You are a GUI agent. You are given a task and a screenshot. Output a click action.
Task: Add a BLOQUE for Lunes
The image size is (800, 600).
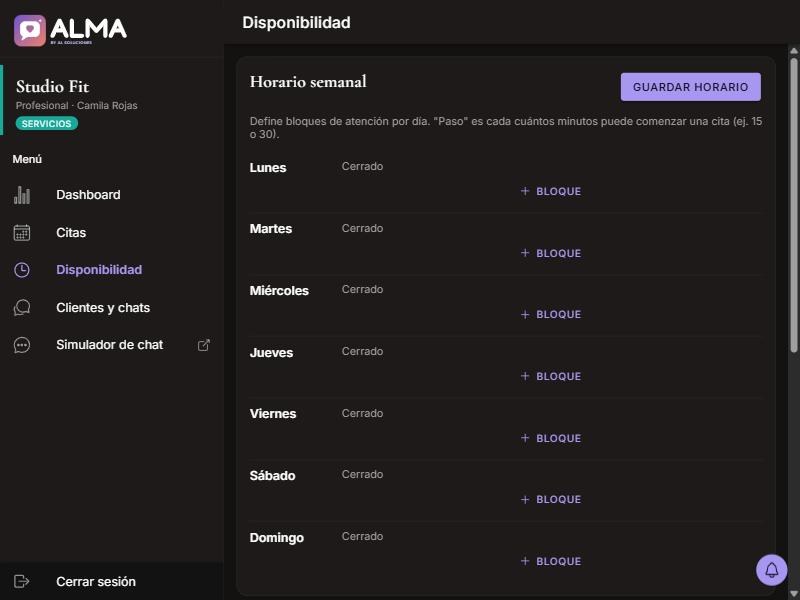click(551, 191)
